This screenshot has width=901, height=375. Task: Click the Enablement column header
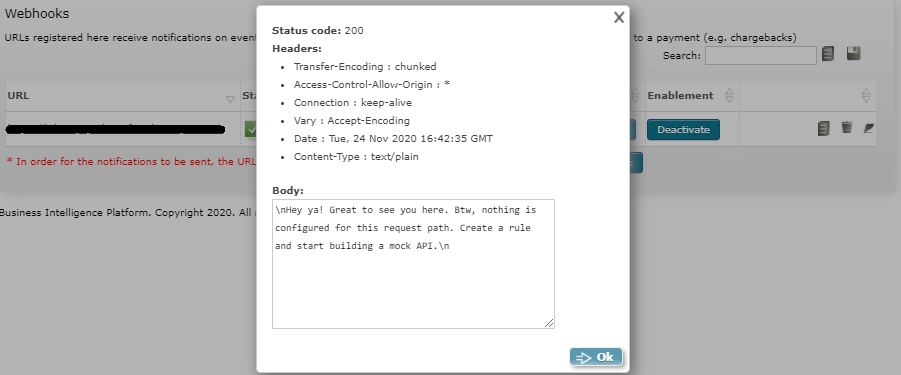tap(680, 96)
